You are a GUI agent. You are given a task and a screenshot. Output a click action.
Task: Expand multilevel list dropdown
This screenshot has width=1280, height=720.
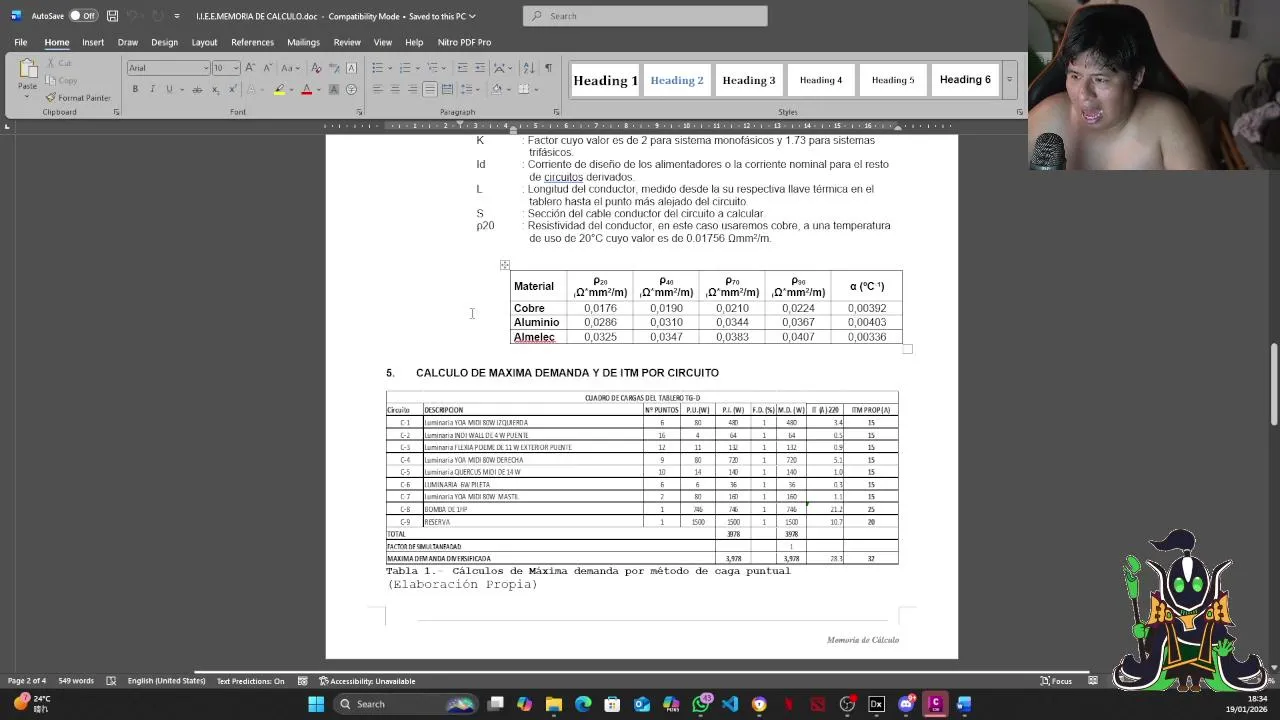[x=445, y=68]
